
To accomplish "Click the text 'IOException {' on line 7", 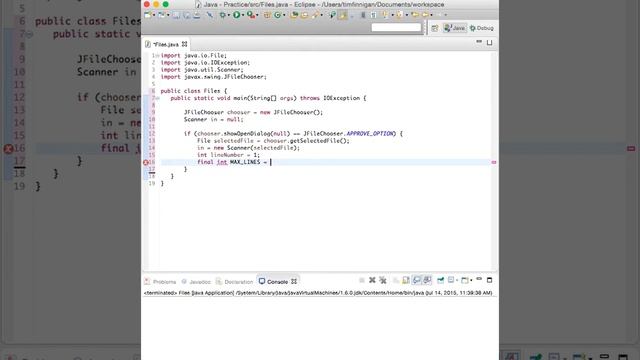I will (x=344, y=98).
